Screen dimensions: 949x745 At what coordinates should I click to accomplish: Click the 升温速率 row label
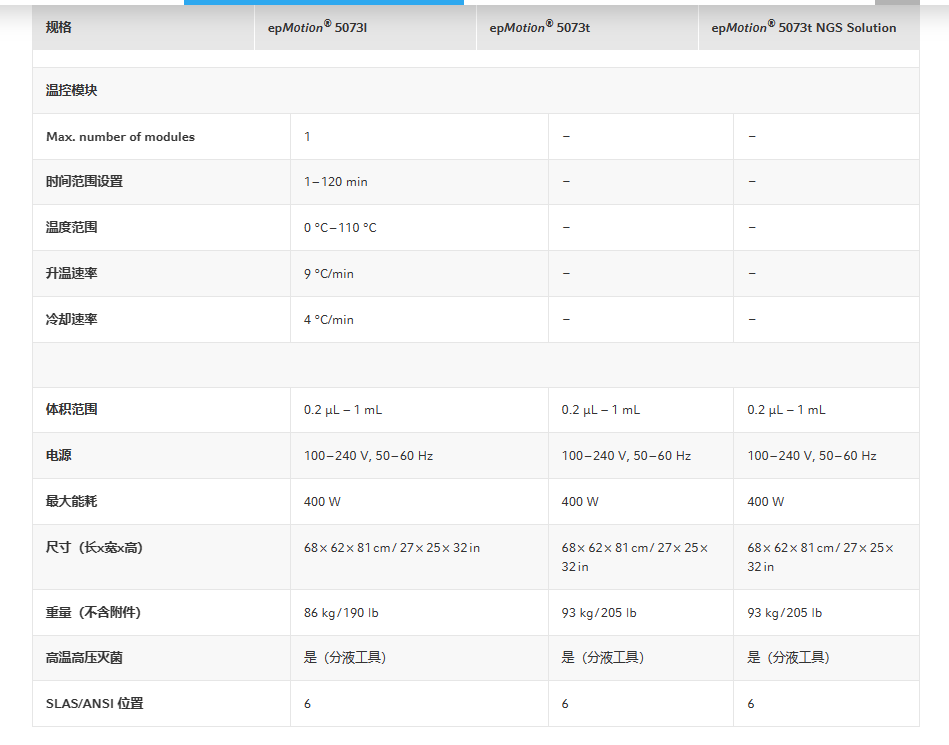pyautogui.click(x=71, y=273)
